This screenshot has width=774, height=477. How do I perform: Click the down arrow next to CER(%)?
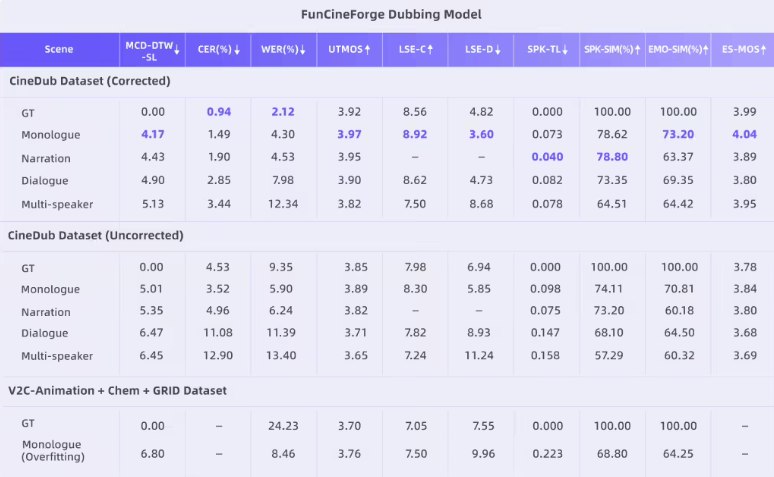pyautogui.click(x=236, y=49)
